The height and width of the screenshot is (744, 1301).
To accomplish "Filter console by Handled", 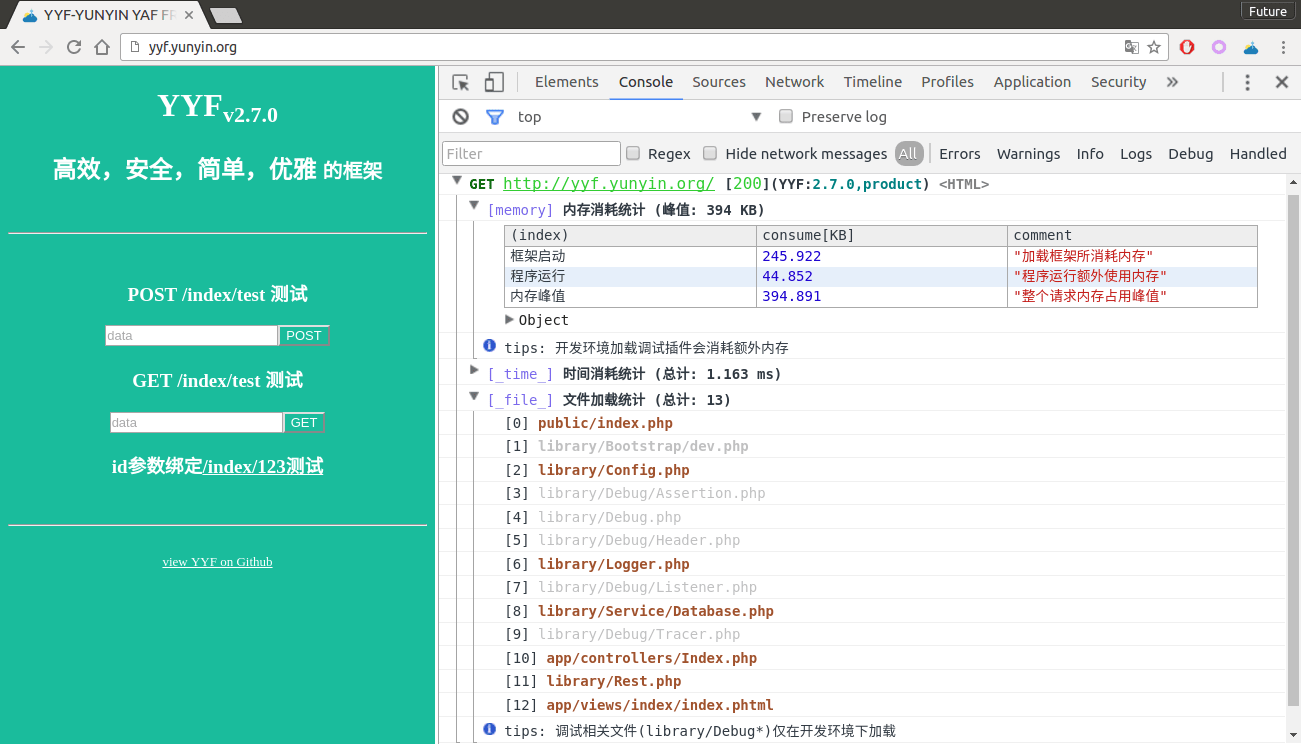I will click(x=1258, y=153).
